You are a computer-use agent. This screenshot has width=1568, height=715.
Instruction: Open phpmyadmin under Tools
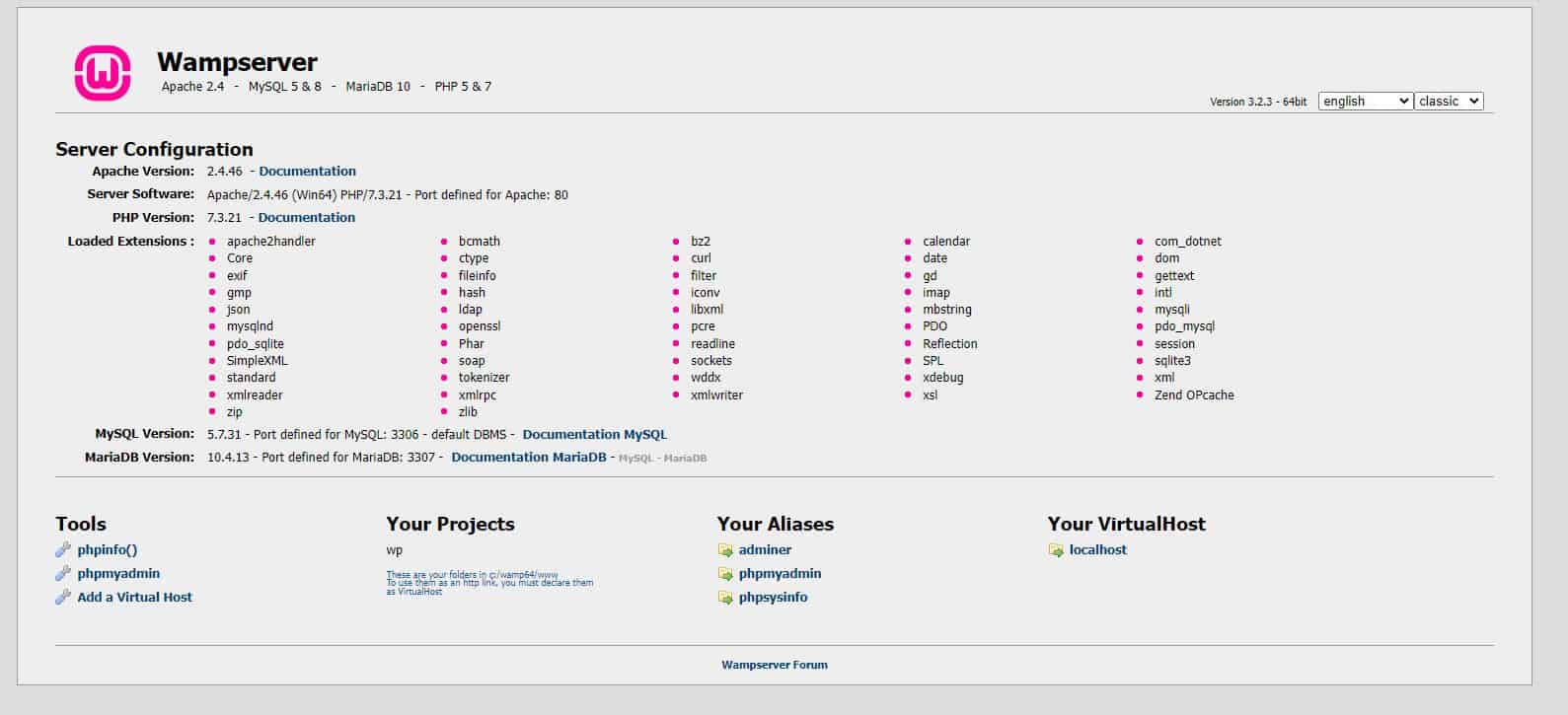point(118,574)
